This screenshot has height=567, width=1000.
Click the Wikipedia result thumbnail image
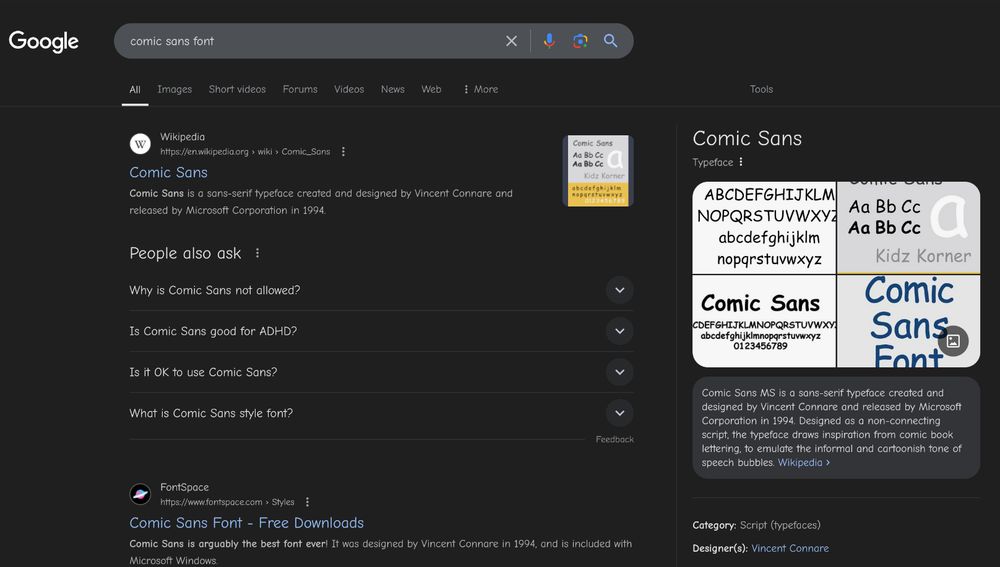click(x=598, y=170)
